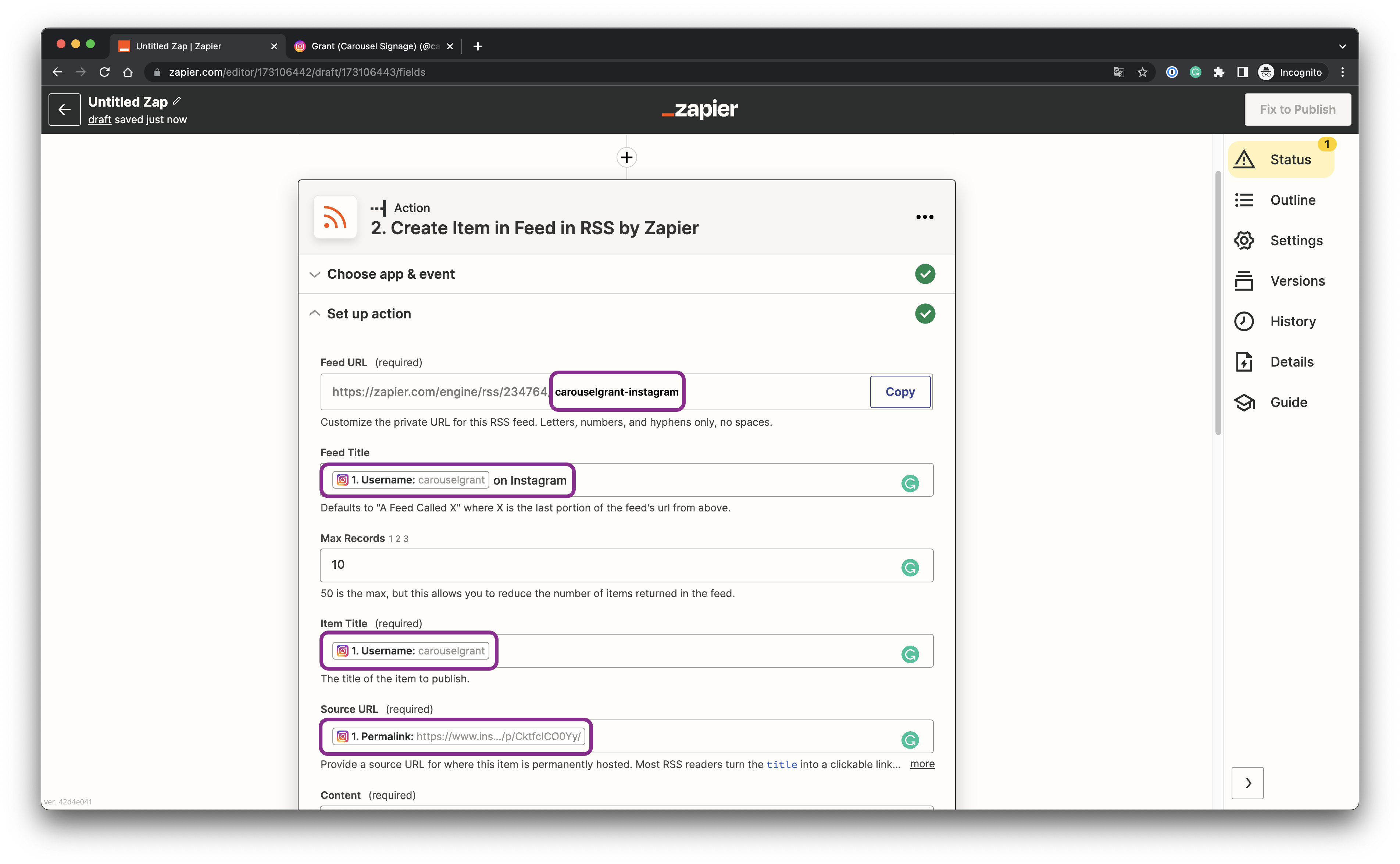Click the 1Password extension icon
1400x864 pixels.
[1172, 72]
